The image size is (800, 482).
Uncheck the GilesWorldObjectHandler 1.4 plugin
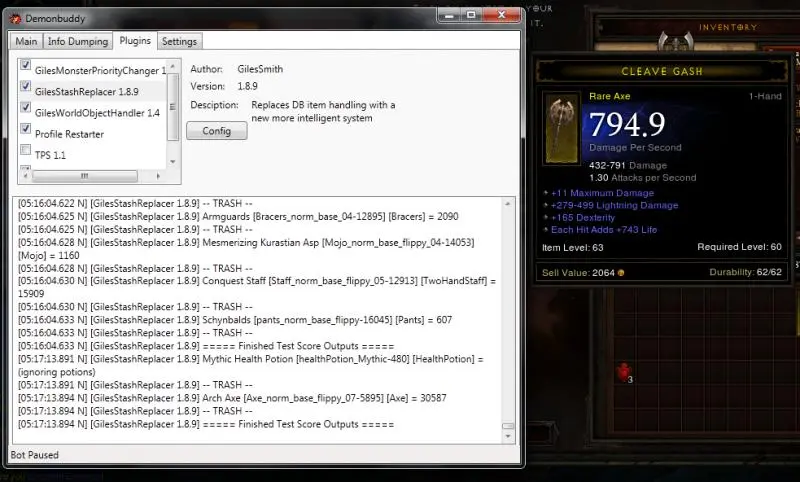pyautogui.click(x=26, y=108)
